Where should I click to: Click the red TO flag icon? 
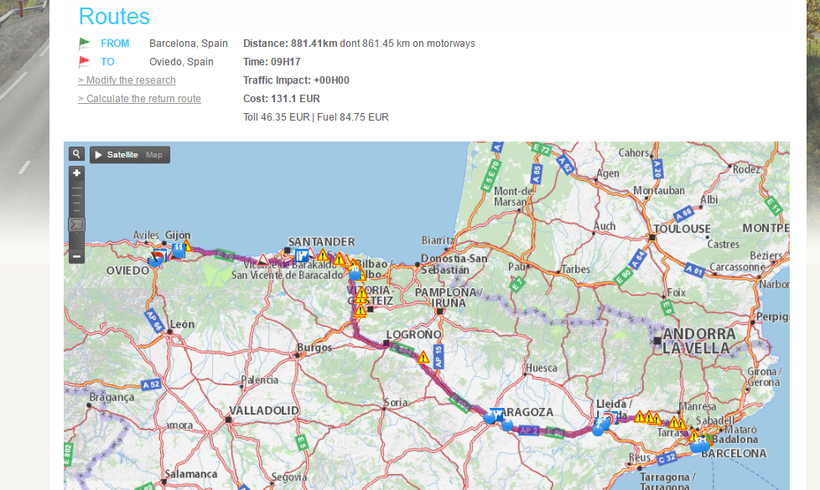point(85,62)
